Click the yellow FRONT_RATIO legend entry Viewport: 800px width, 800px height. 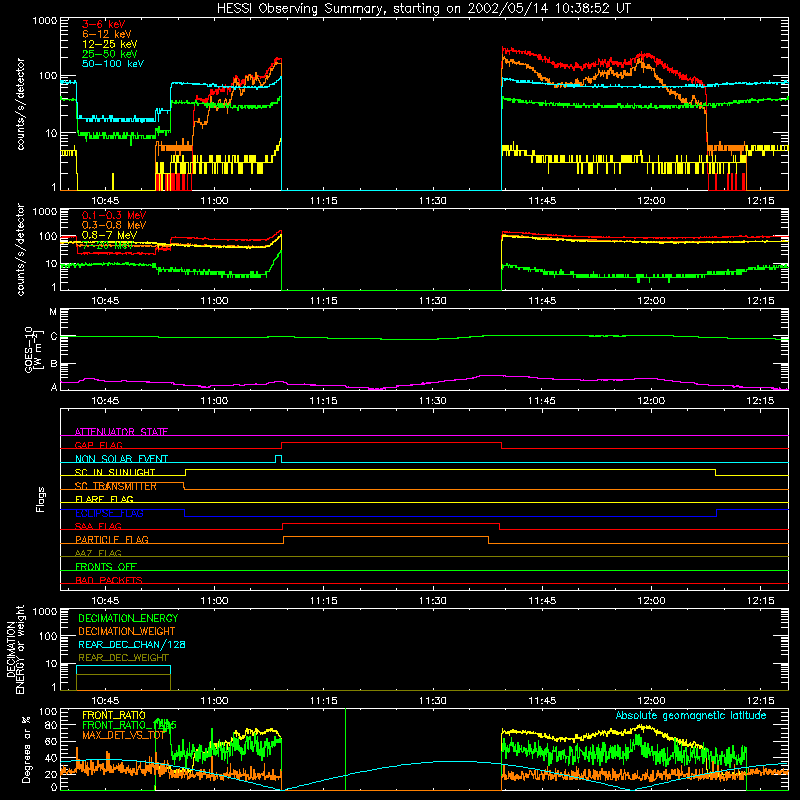[x=114, y=715]
